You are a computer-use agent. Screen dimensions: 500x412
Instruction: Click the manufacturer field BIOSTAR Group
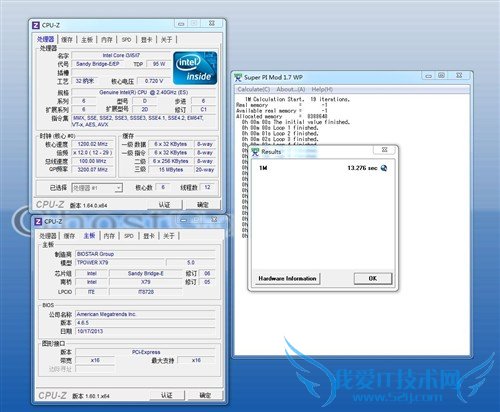145,254
